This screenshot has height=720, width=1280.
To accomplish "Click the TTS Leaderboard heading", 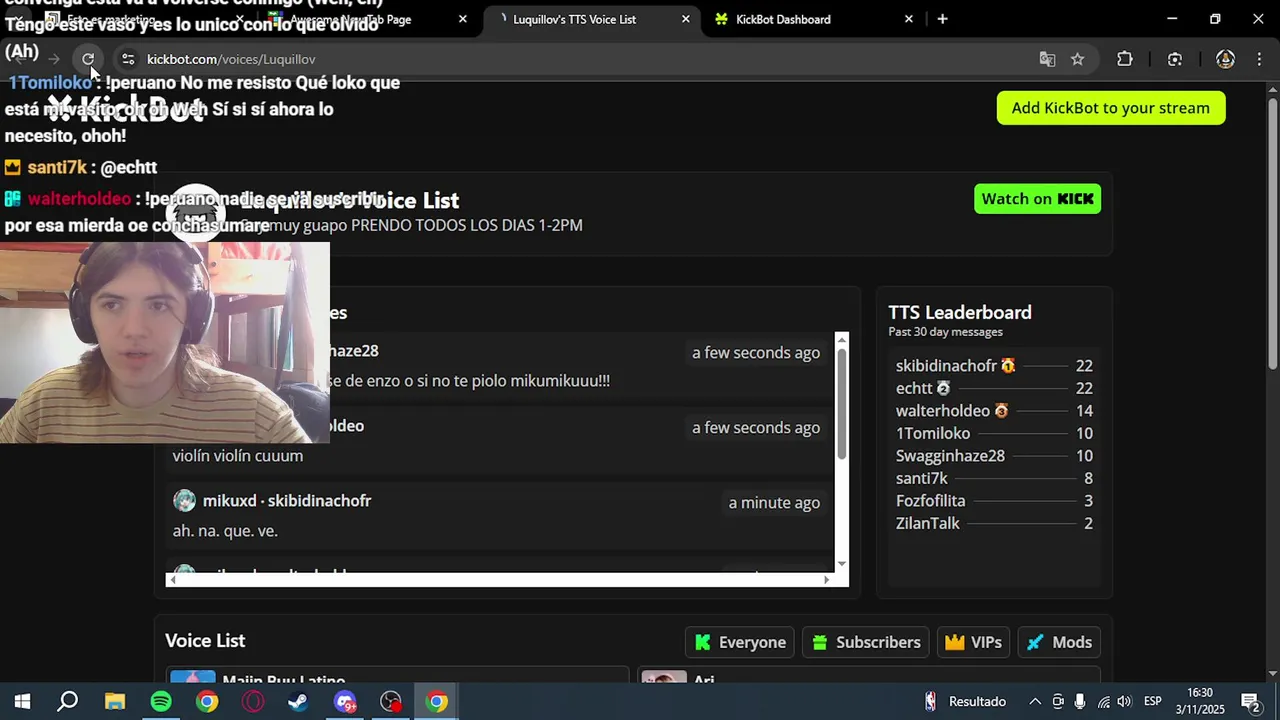I will pyautogui.click(x=960, y=312).
